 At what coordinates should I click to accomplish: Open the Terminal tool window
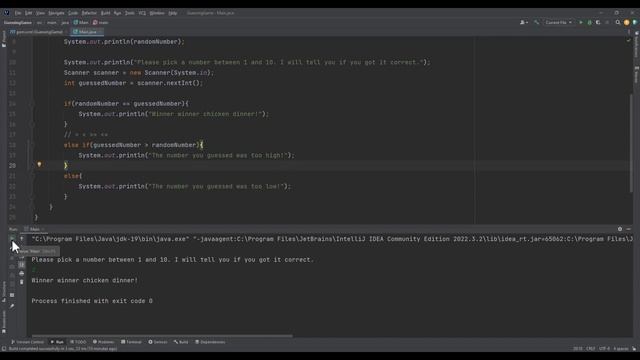tap(131, 342)
